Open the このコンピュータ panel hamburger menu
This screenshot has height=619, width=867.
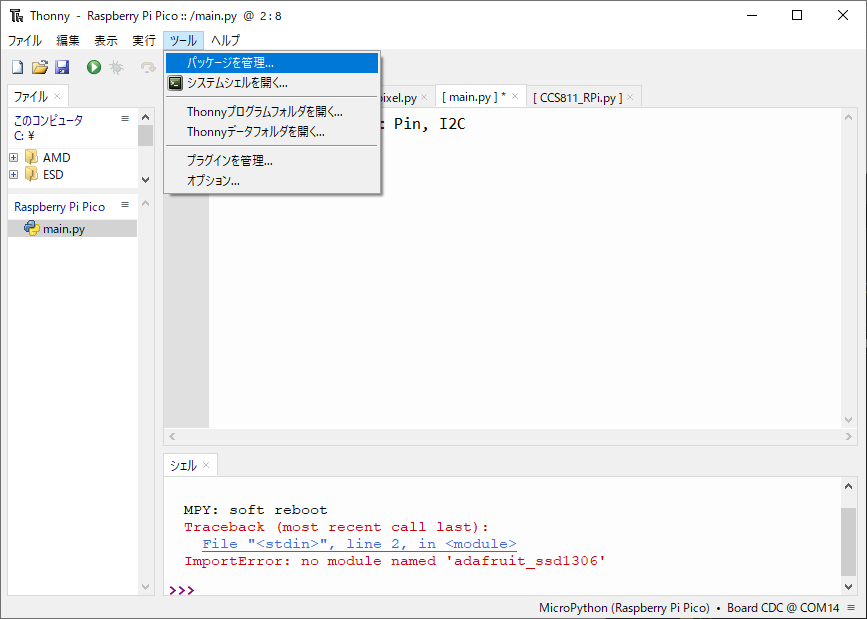[x=125, y=118]
